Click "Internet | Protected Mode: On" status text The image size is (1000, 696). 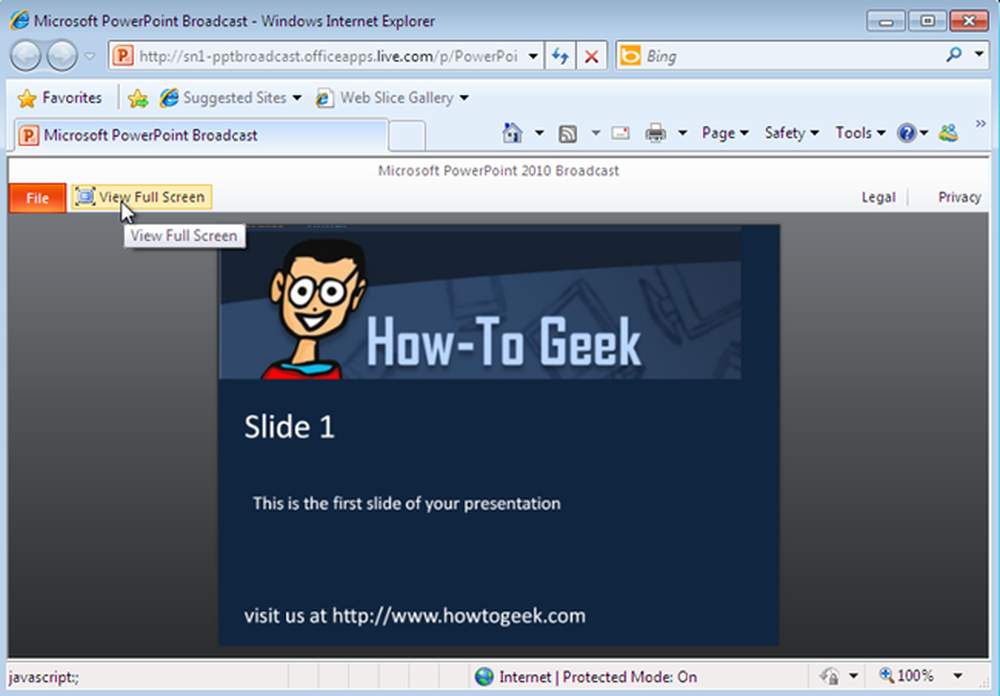598,677
